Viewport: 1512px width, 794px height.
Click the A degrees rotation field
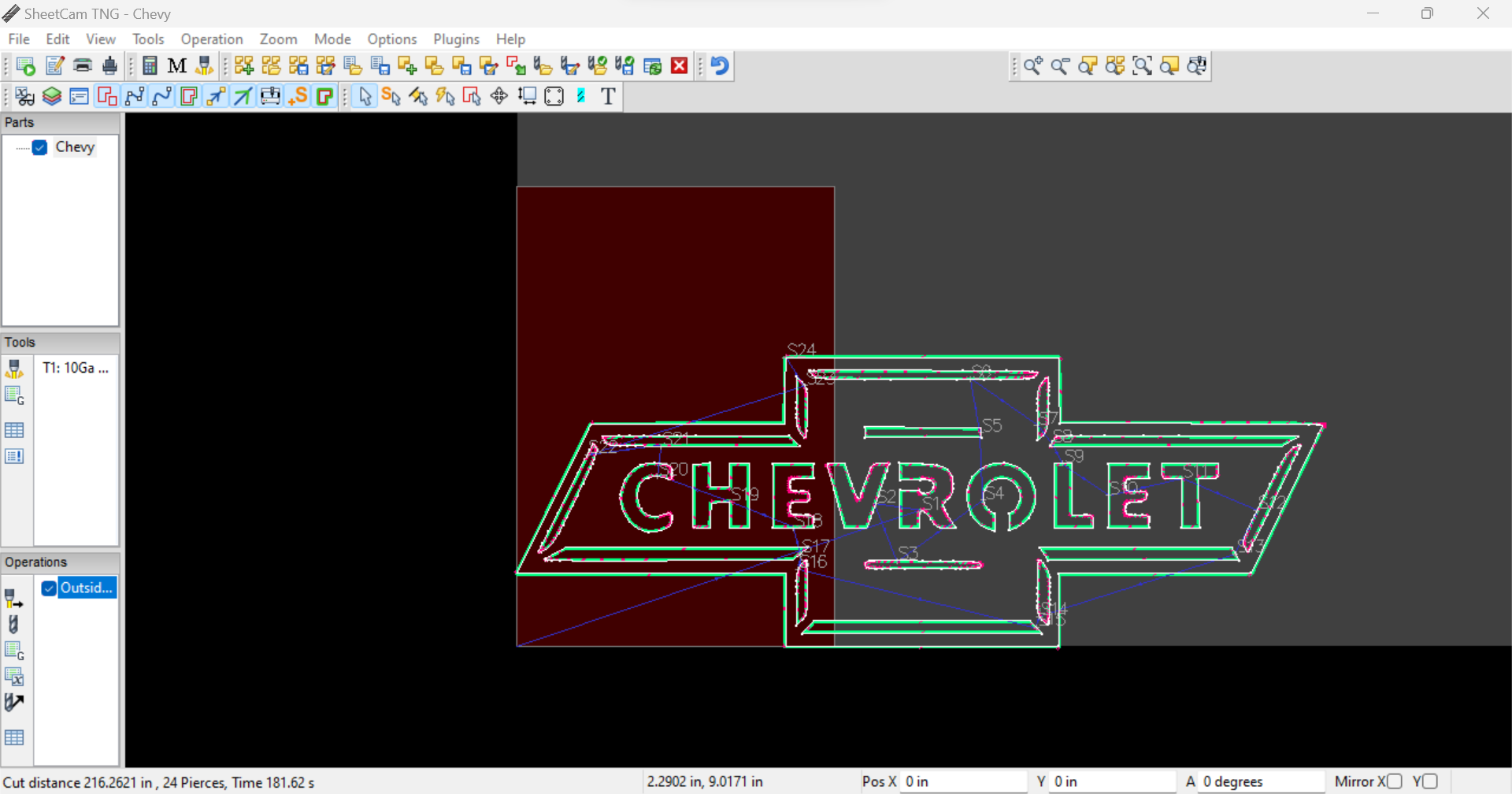coord(1260,781)
